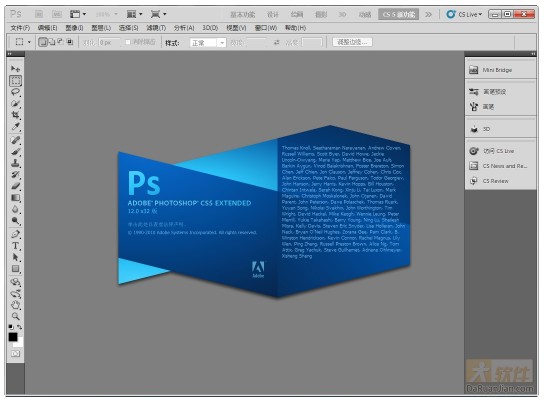The width and height of the screenshot is (544, 401).
Task: Click the black foreground color swatch
Action: coord(12,336)
